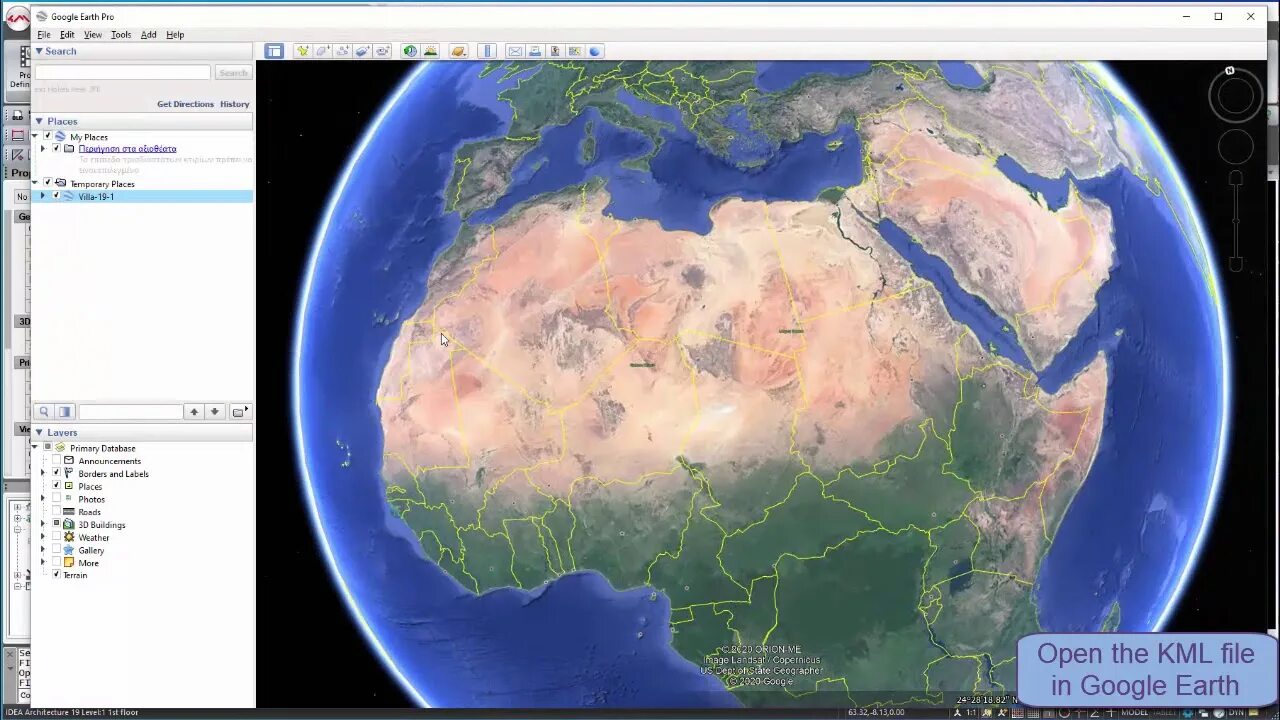1280x720 pixels.
Task: Expand the 3D Buildings layer node
Action: click(x=43, y=524)
